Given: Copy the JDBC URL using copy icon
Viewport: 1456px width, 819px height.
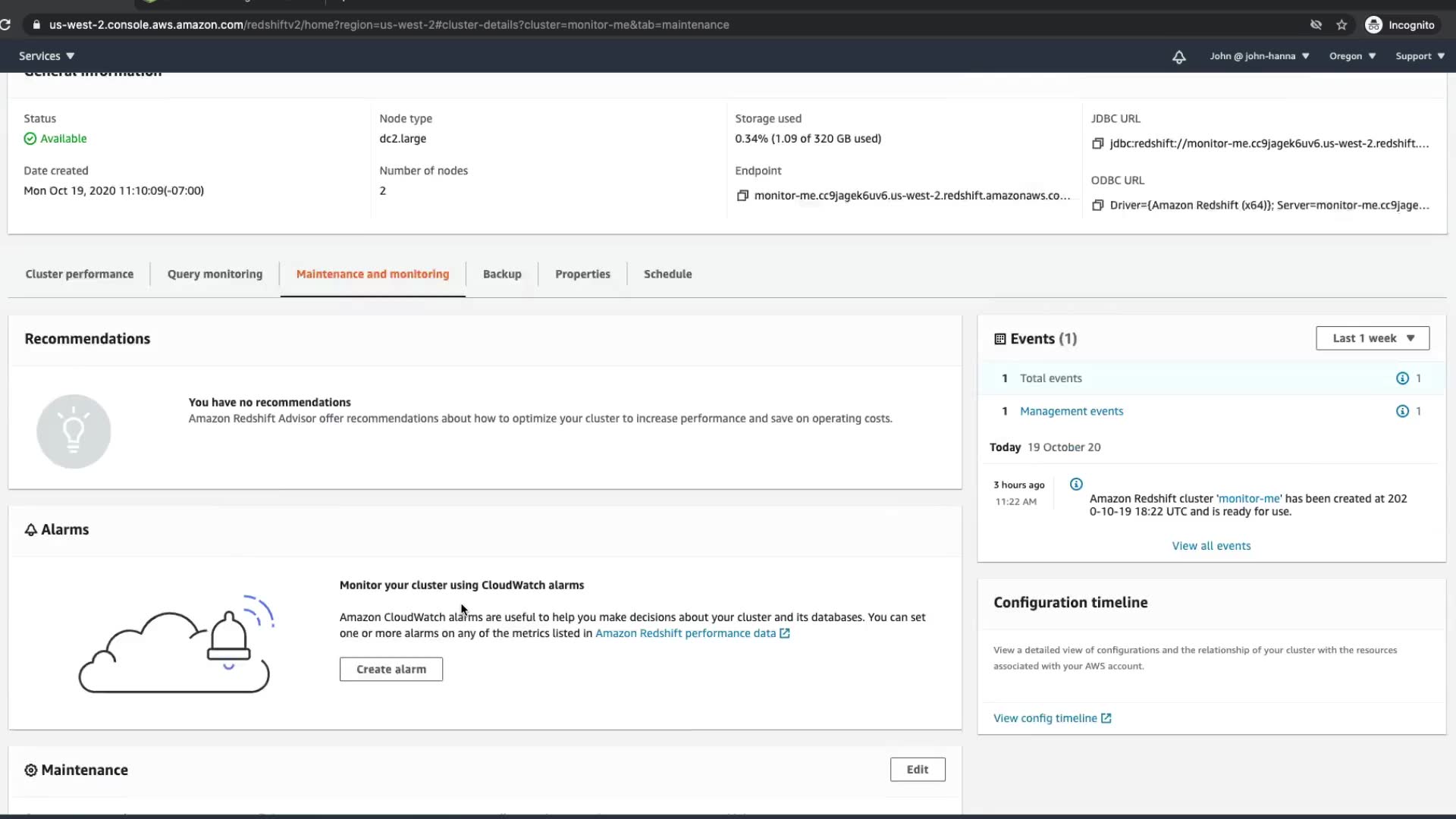Looking at the screenshot, I should tap(1097, 143).
